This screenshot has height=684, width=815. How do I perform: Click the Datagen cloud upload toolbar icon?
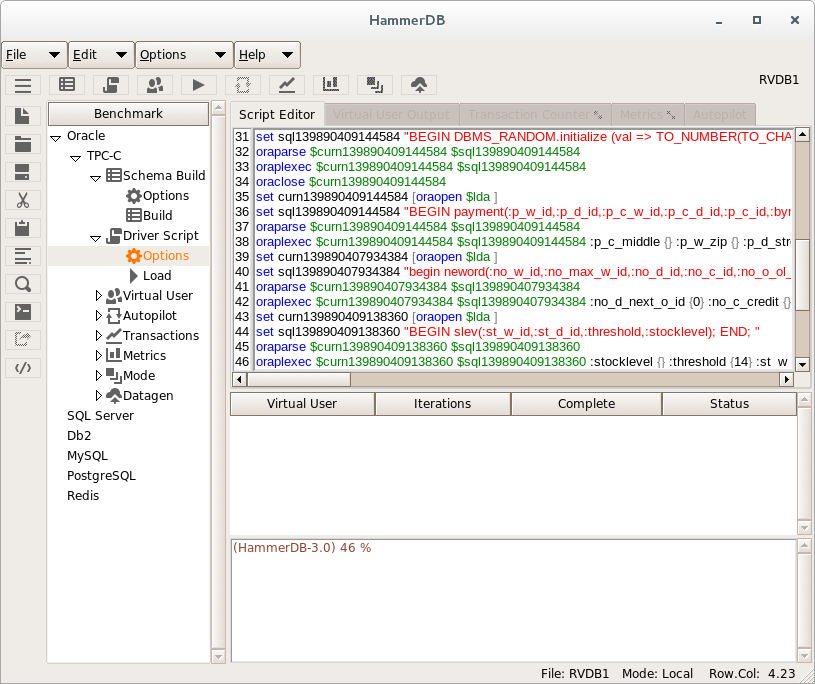(419, 85)
